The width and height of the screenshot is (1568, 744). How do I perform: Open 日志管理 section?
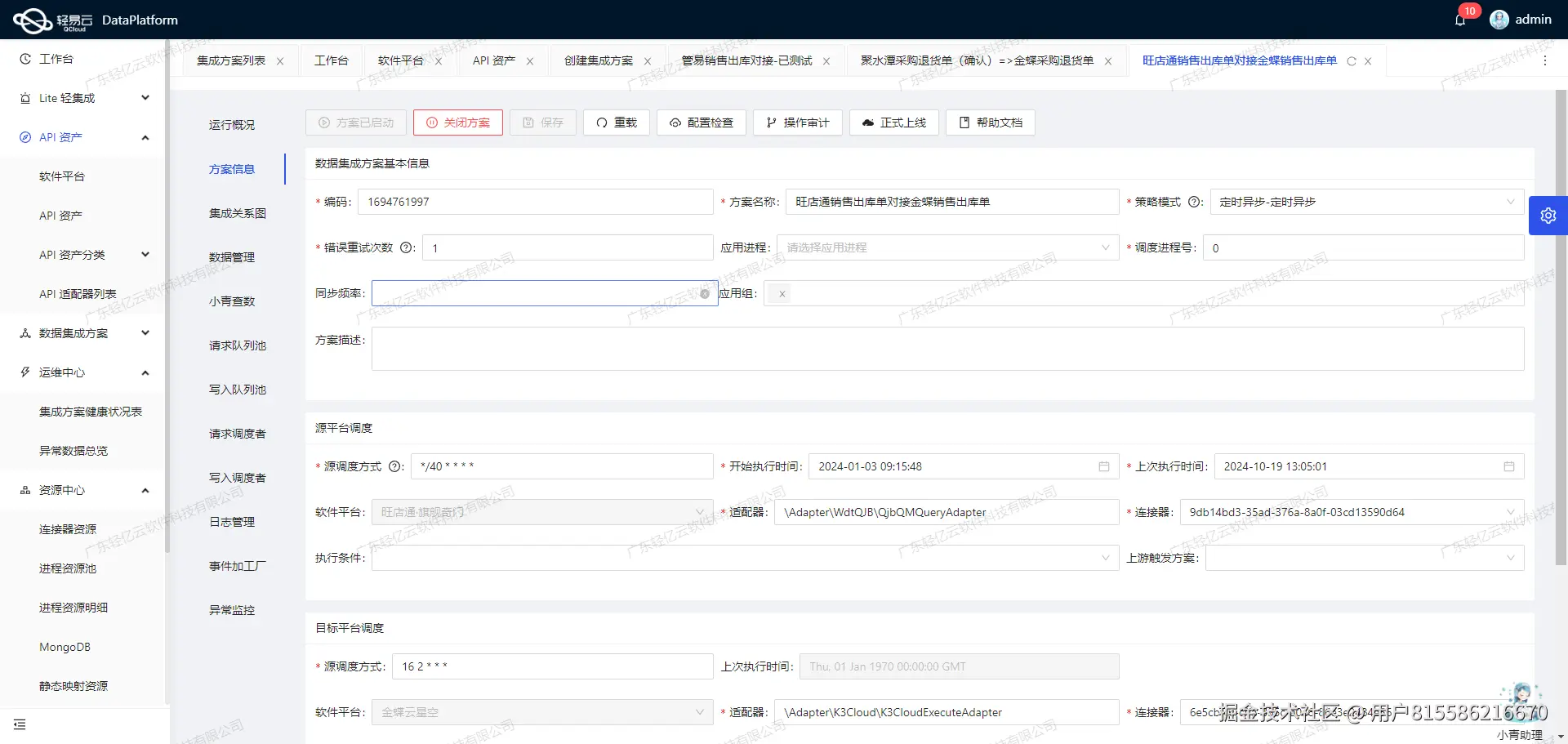[x=232, y=522]
